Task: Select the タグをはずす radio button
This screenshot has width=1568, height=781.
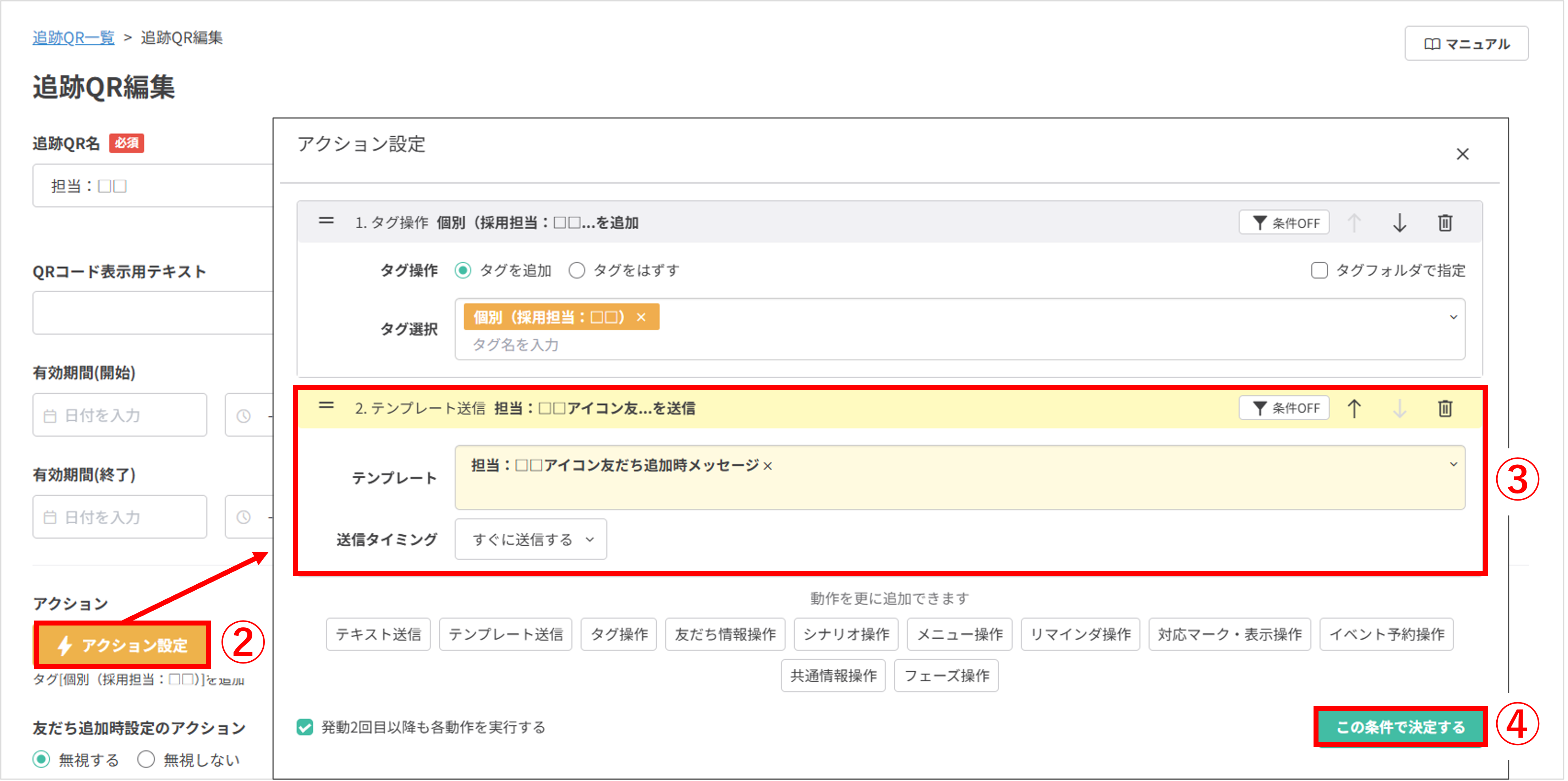Action: click(576, 270)
